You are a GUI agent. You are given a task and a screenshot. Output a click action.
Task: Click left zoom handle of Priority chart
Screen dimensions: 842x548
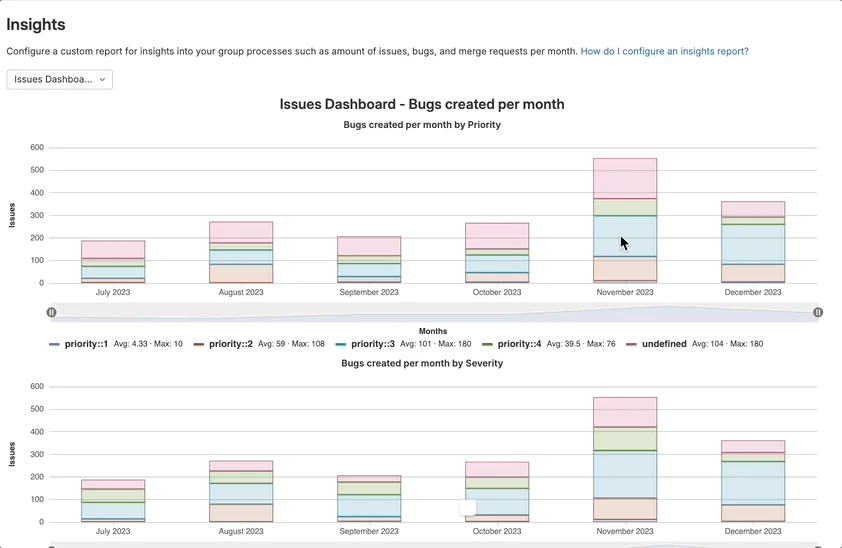coord(51,312)
